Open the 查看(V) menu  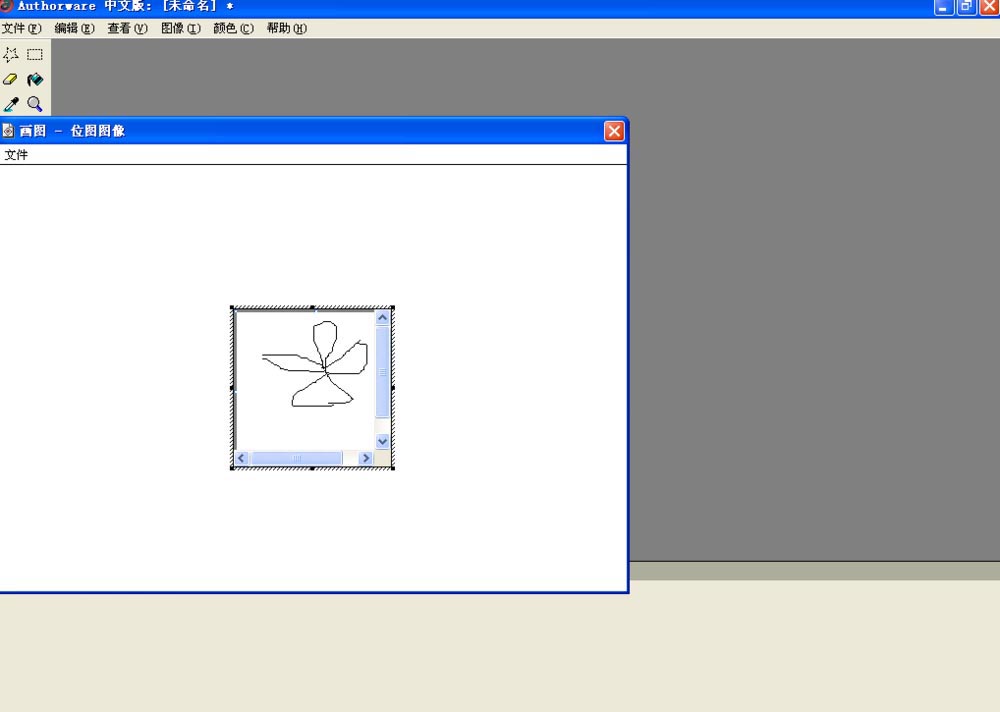click(128, 28)
